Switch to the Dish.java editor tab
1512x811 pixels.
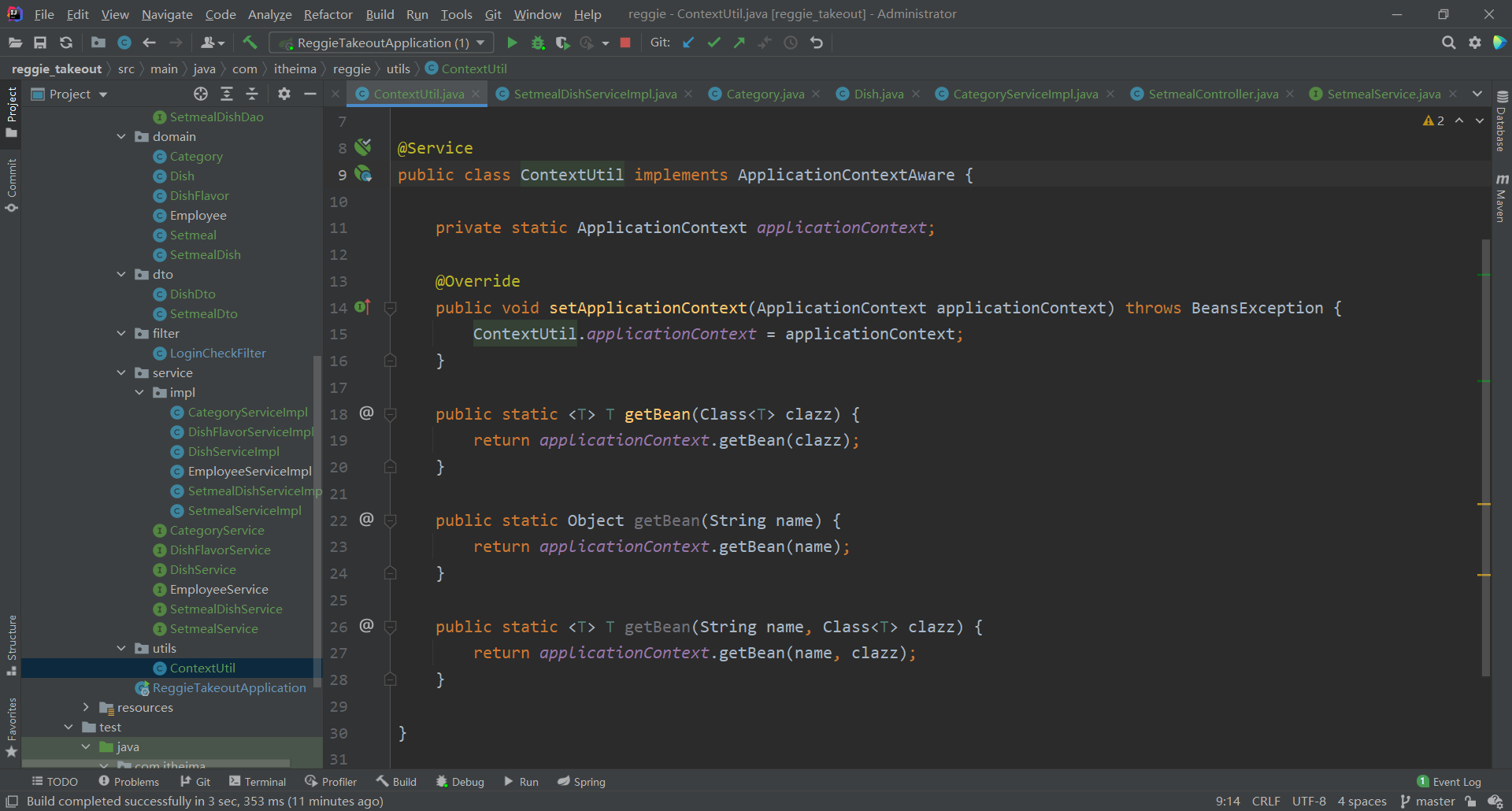coord(878,94)
